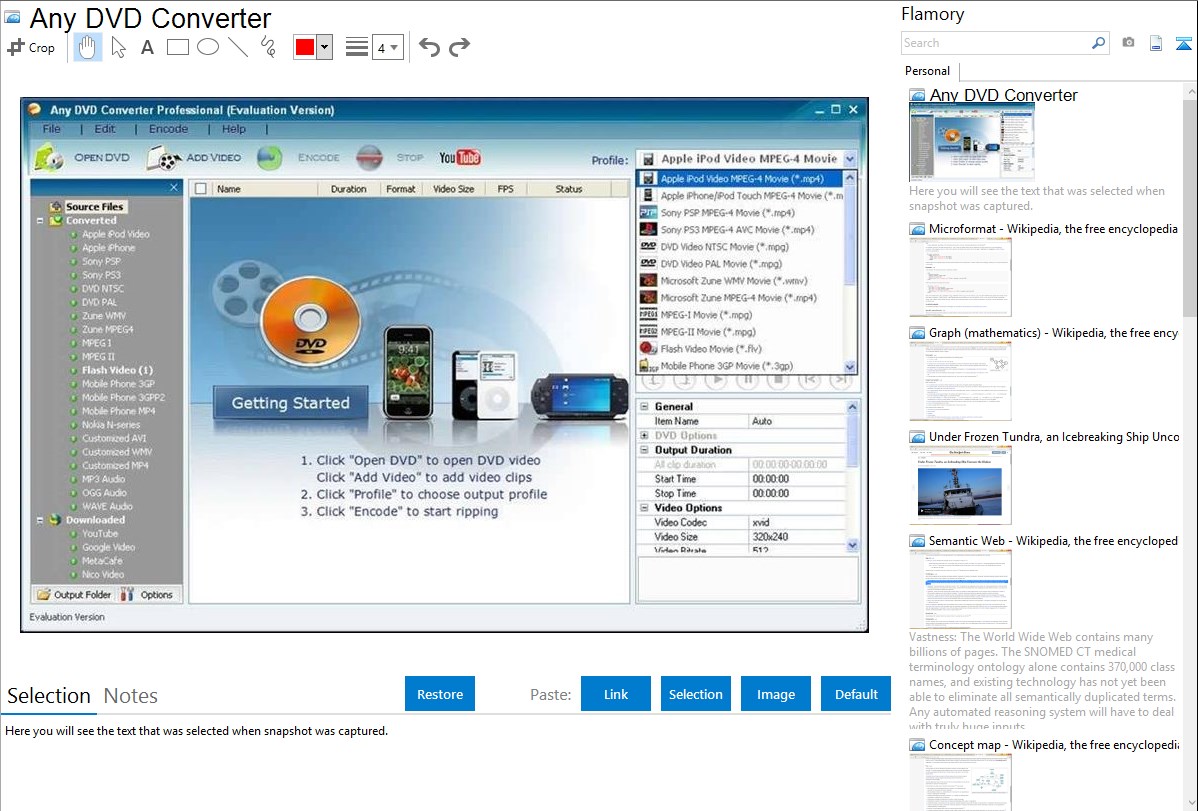Screen dimensions: 1198x811
Task: Click the camera capture icon in Flamory
Action: [1128, 43]
